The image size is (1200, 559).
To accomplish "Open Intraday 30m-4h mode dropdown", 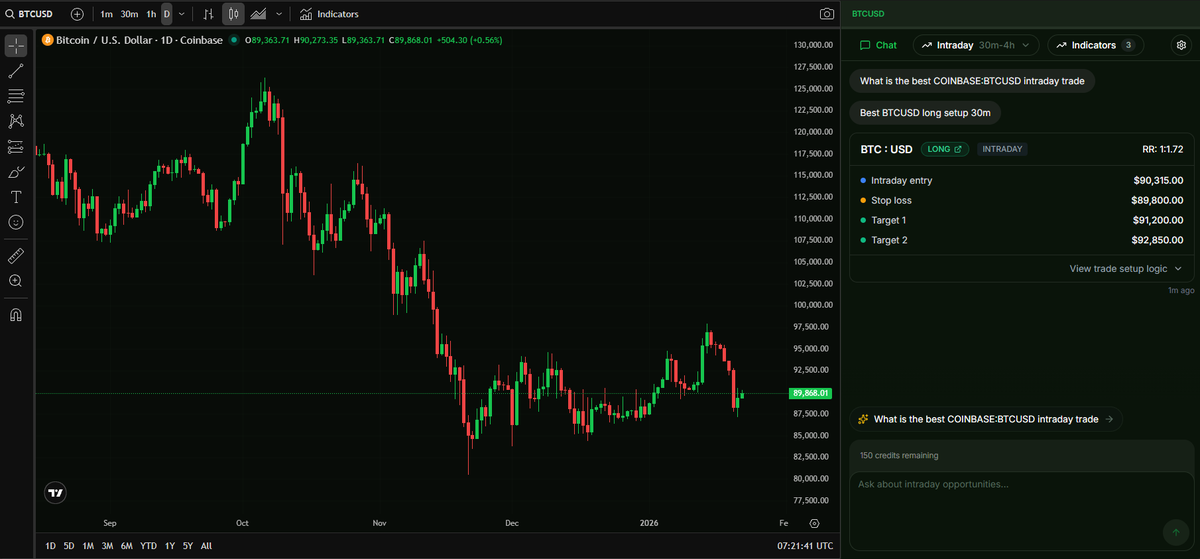I will [x=976, y=45].
